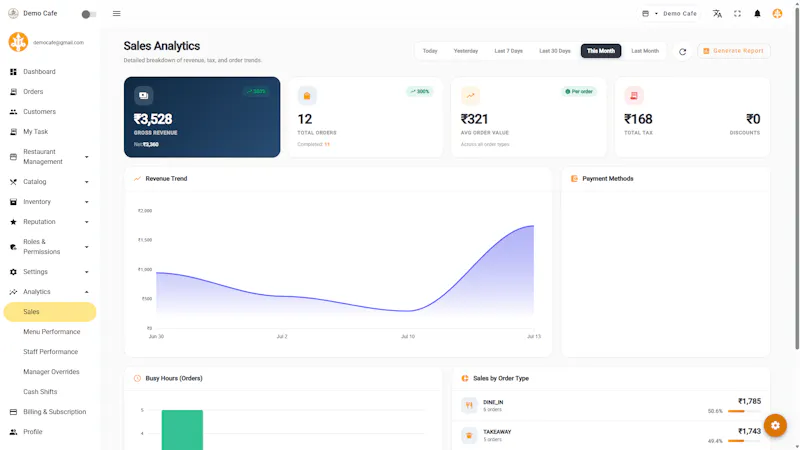This screenshot has height=450, width=800.
Task: Select Last 7 Days range
Action: pyautogui.click(x=508, y=51)
